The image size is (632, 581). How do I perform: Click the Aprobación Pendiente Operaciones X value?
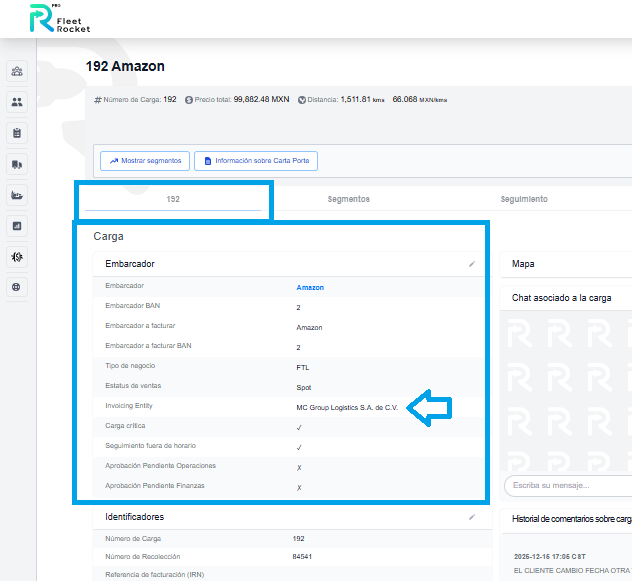pos(299,468)
